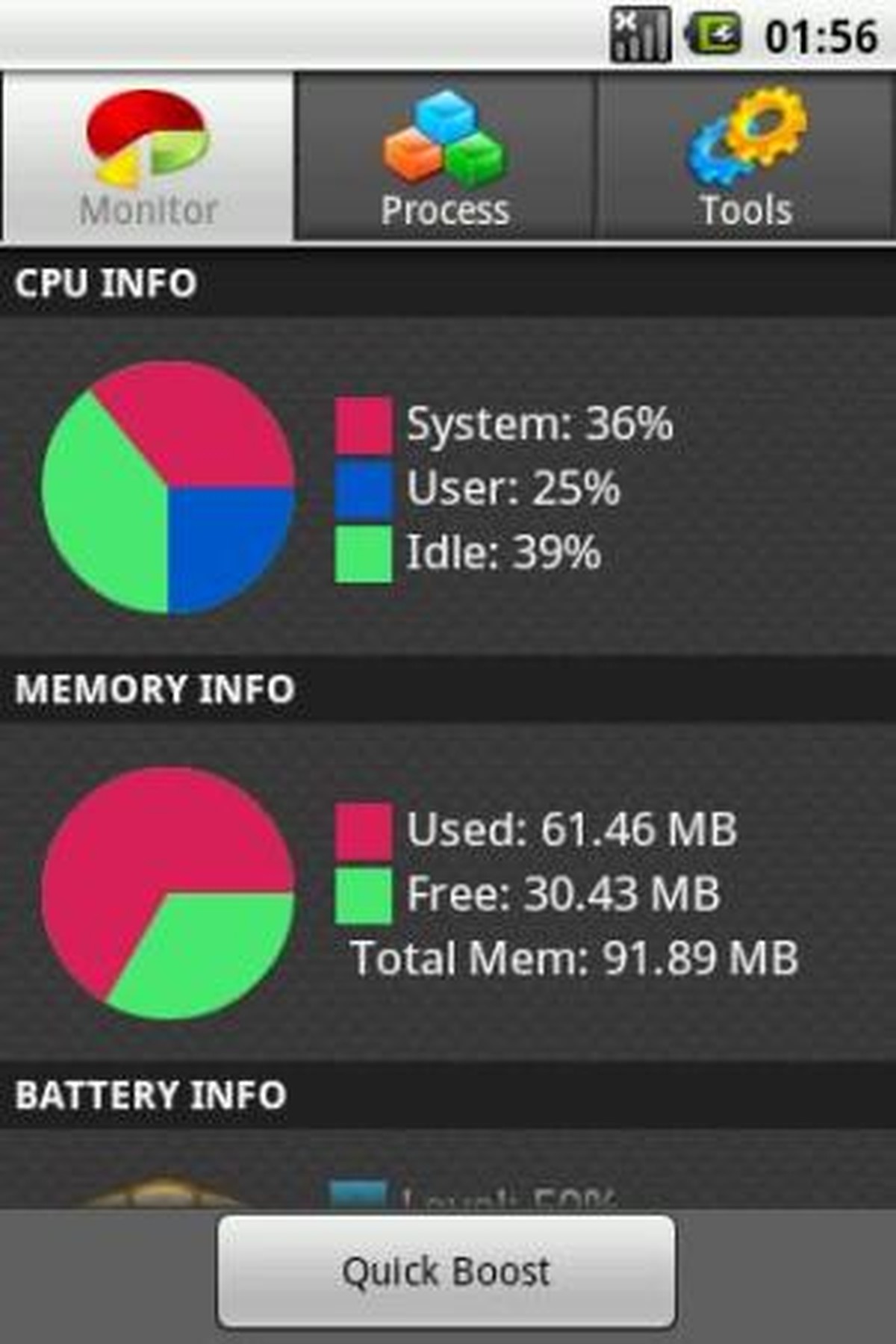Select the green Free memory swatch
This screenshot has width=896, height=1344.
point(363,895)
